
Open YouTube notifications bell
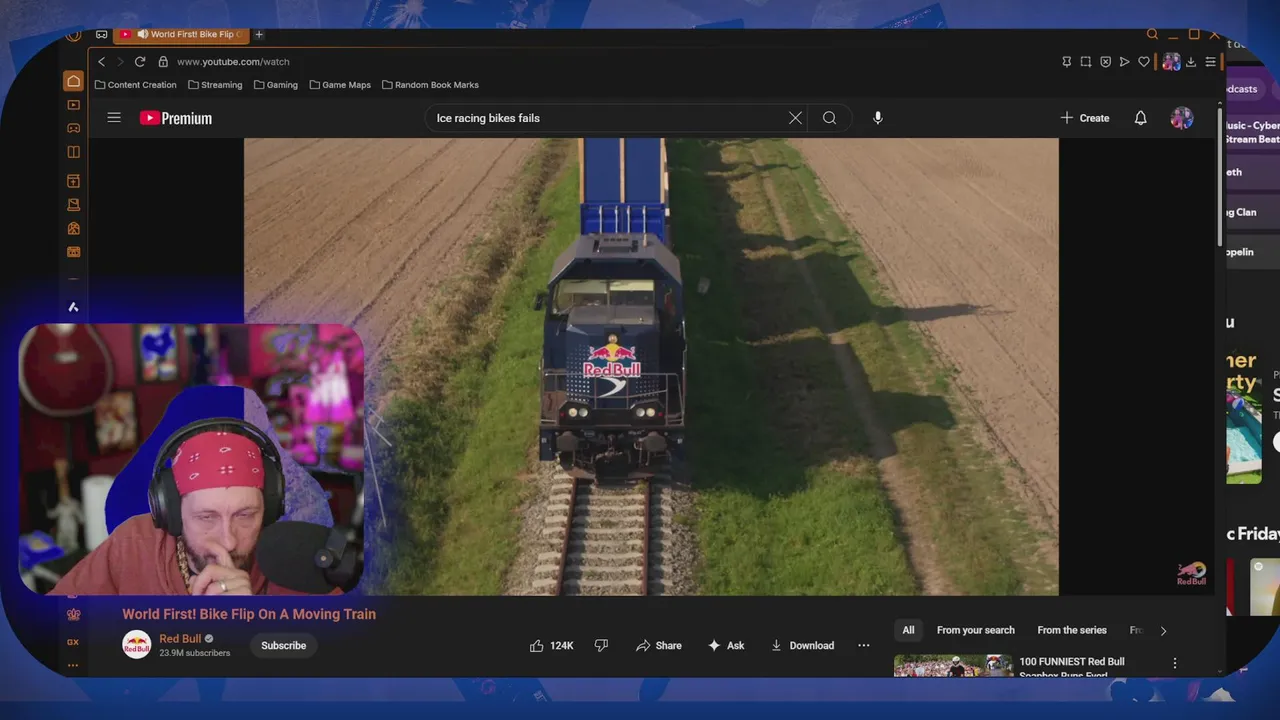pos(1140,118)
